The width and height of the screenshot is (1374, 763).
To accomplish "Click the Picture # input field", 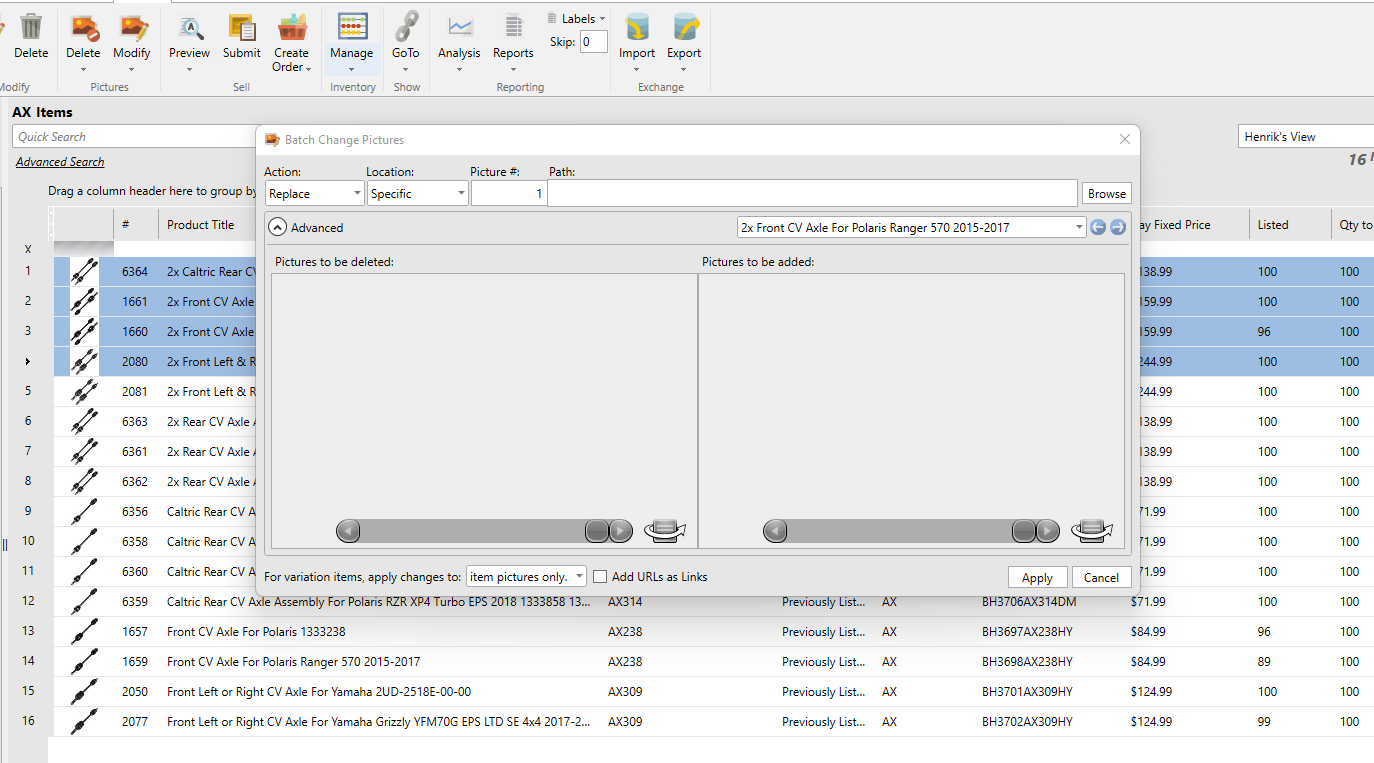I will coord(508,194).
